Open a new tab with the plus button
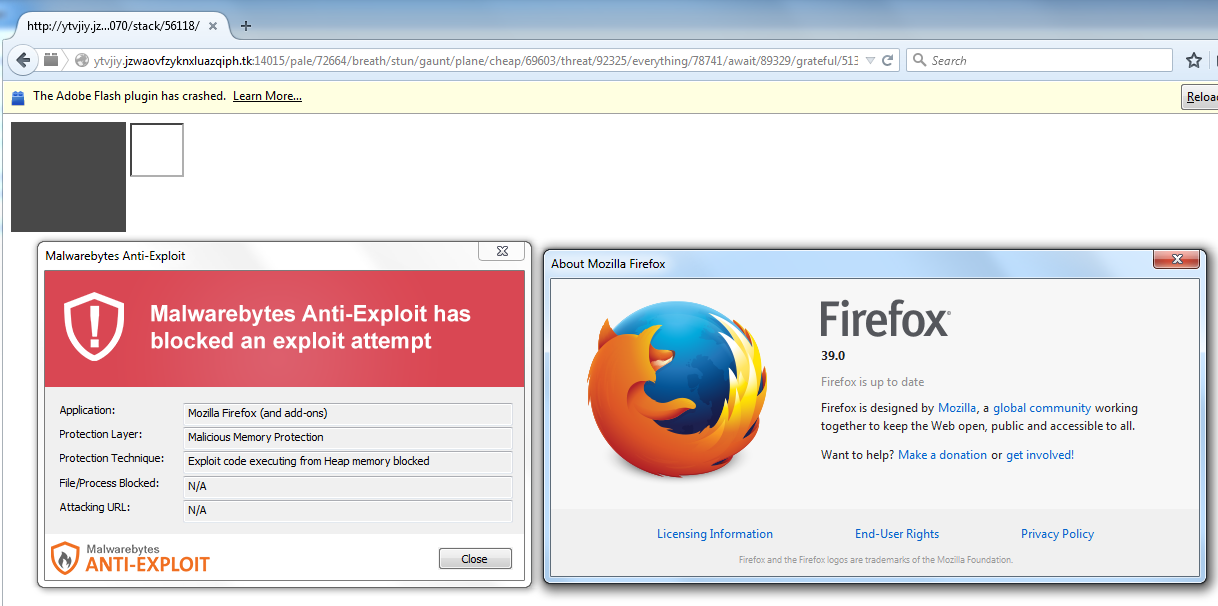Image resolution: width=1218 pixels, height=606 pixels. tap(246, 25)
